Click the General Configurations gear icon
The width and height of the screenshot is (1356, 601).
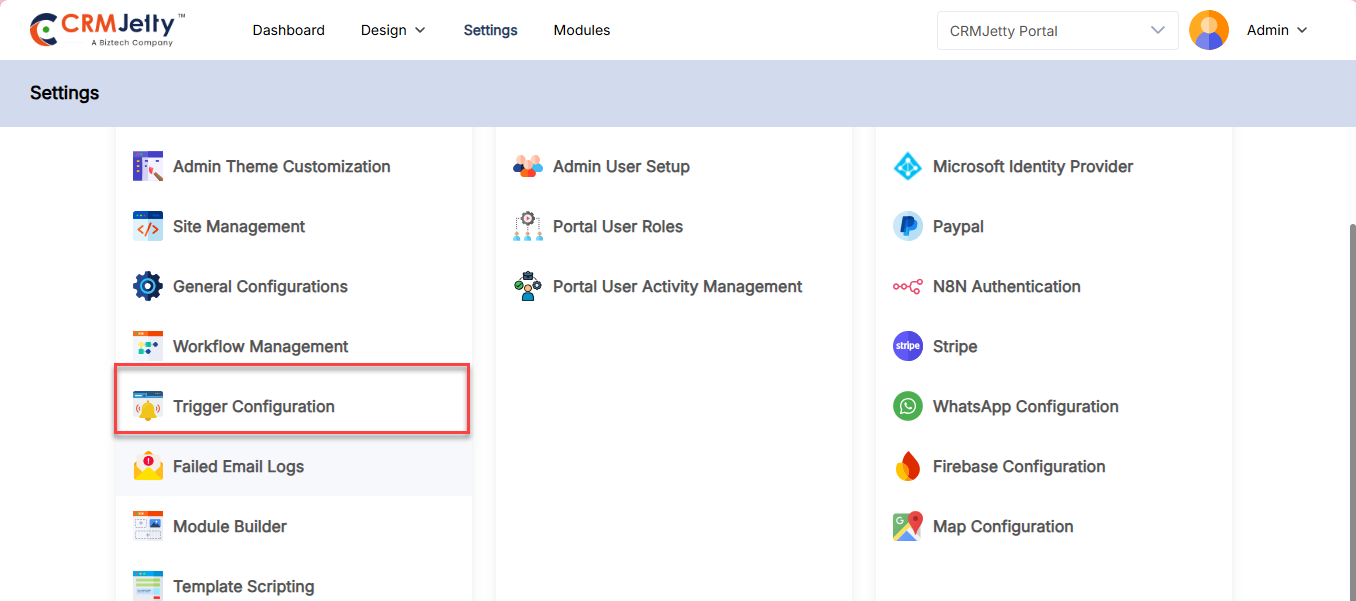tap(148, 287)
